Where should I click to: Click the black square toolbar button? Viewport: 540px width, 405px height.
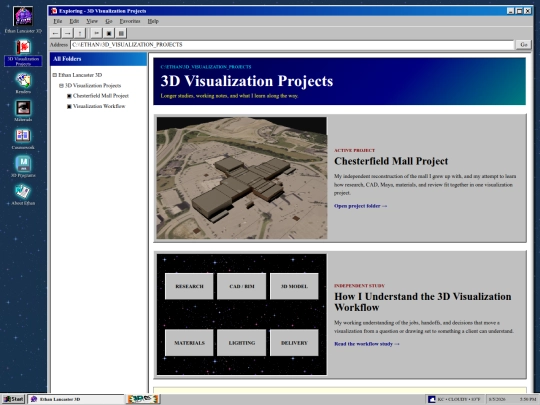[x=109, y=33]
